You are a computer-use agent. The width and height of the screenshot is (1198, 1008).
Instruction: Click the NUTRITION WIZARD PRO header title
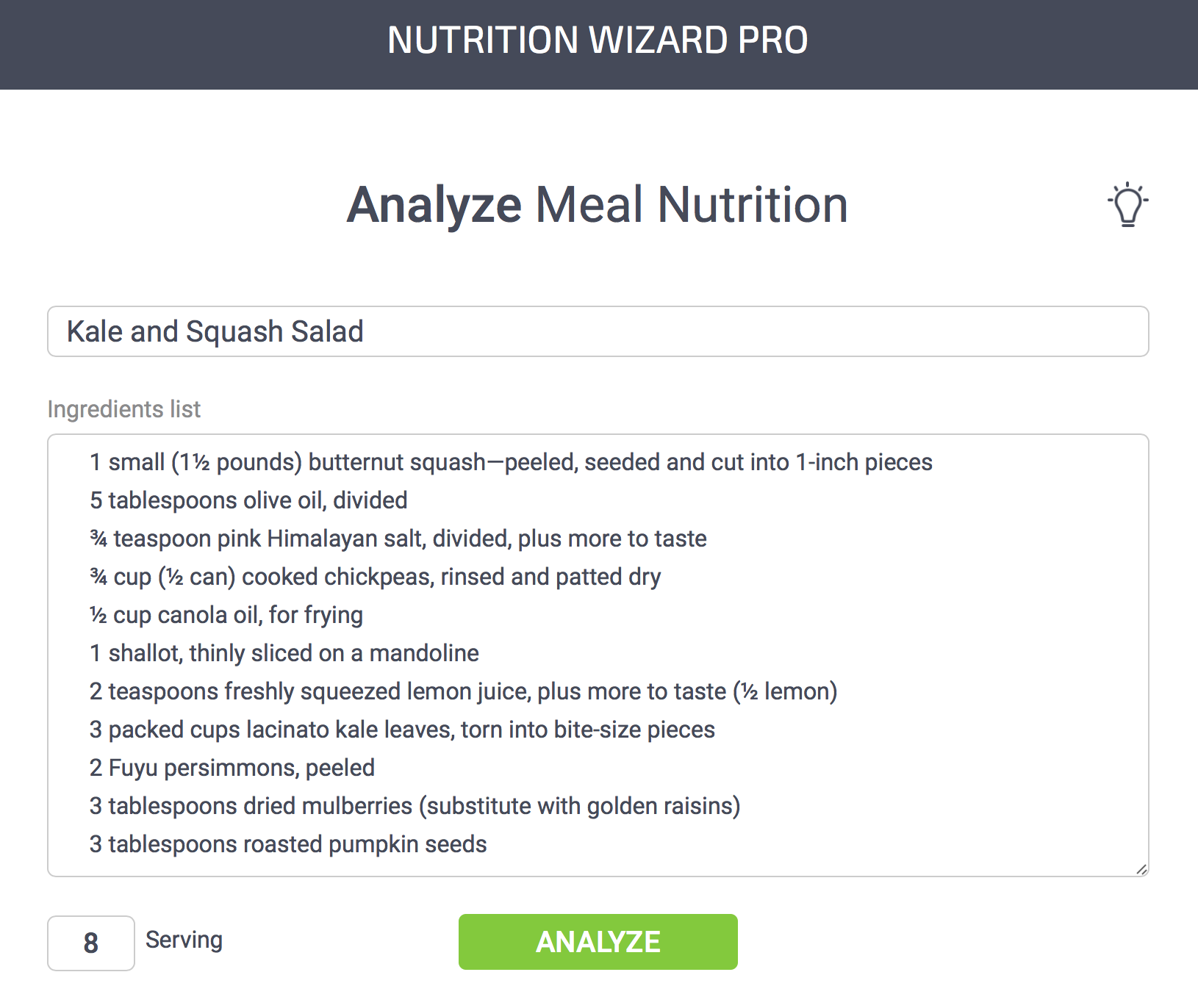click(598, 40)
